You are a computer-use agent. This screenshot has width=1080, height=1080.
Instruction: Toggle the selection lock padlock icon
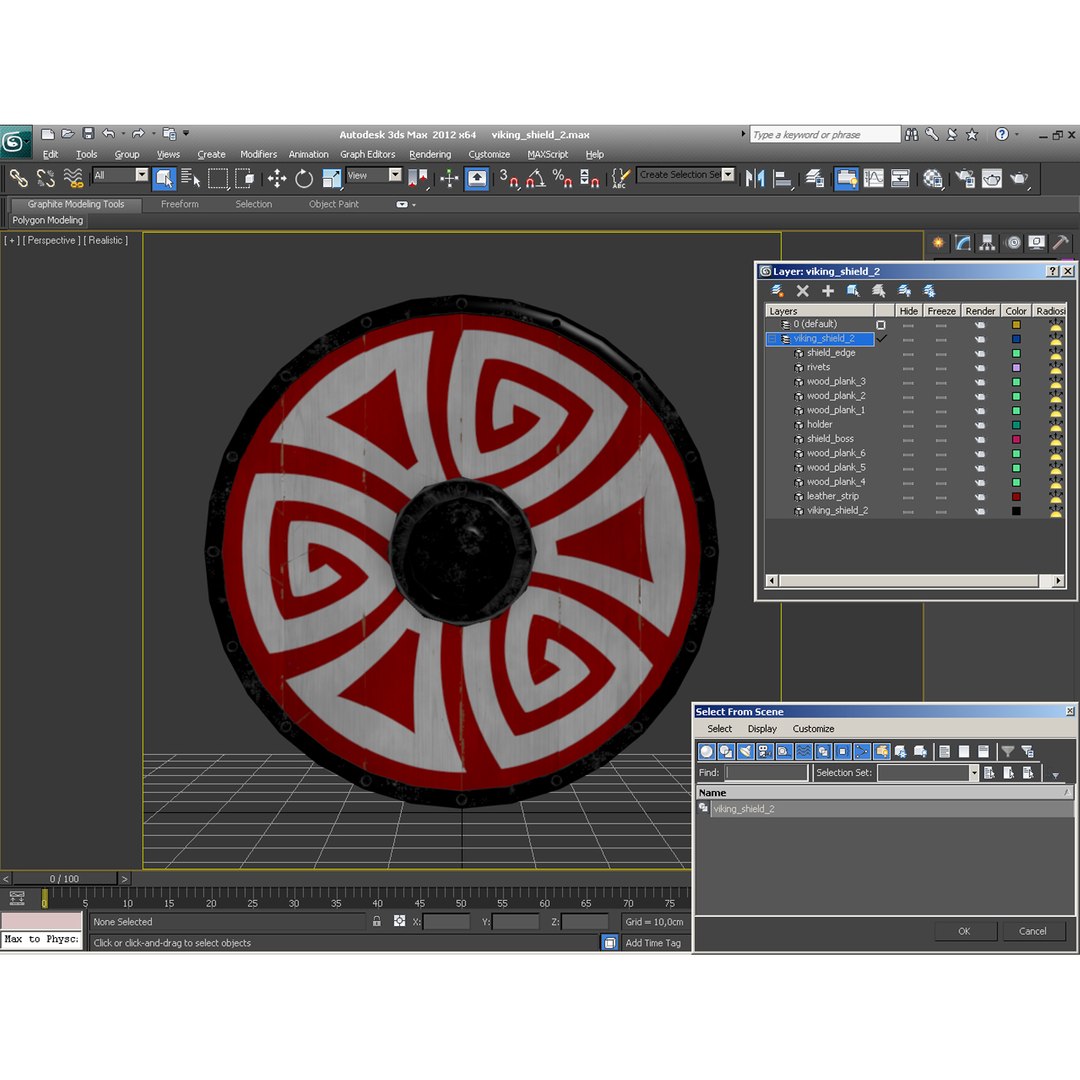(377, 921)
